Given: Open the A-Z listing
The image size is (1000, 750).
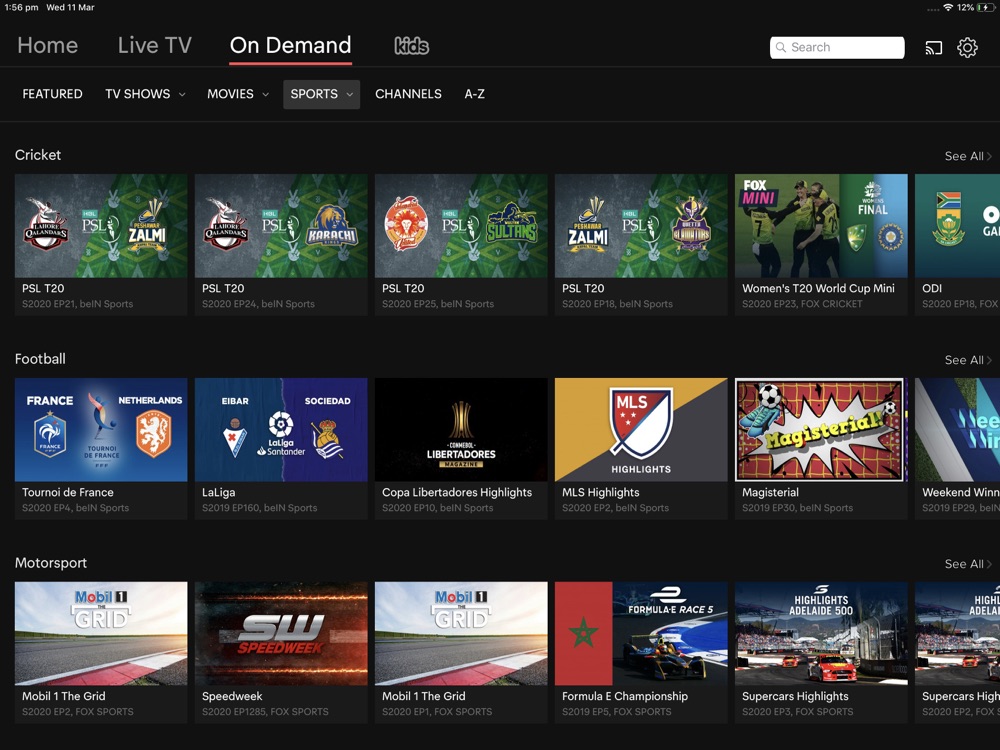Looking at the screenshot, I should click(474, 94).
